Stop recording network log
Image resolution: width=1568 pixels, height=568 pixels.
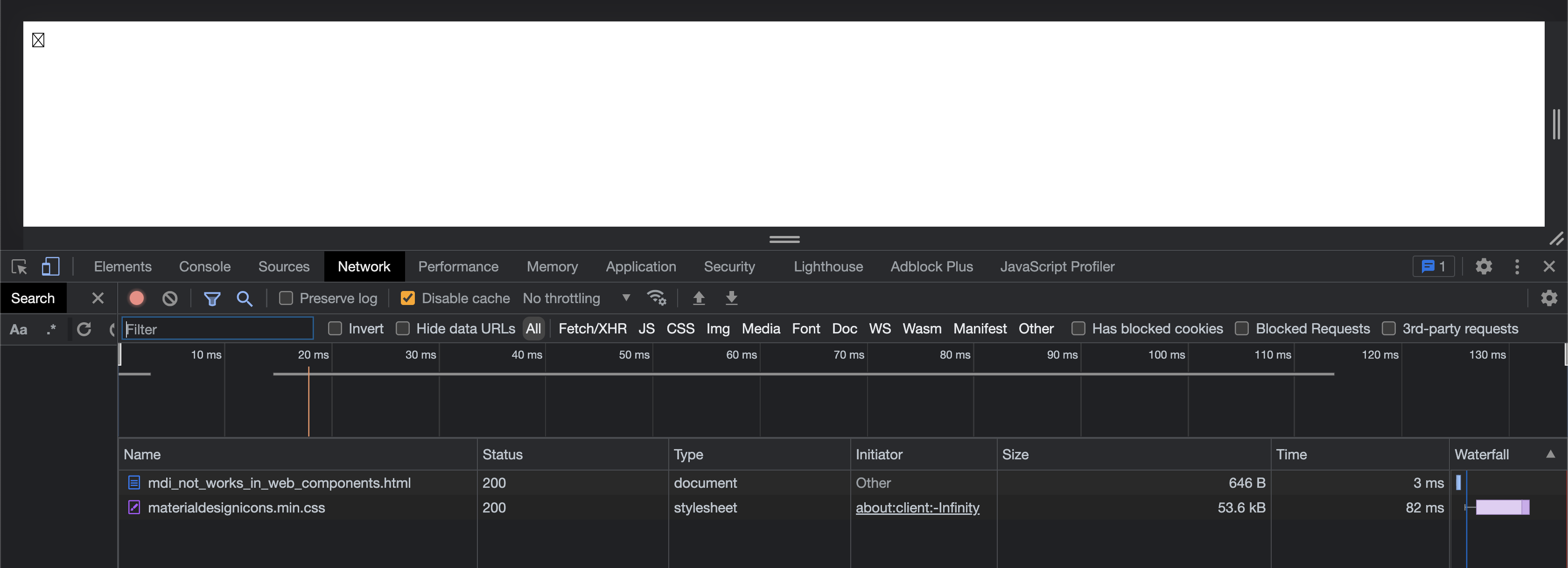click(x=136, y=298)
